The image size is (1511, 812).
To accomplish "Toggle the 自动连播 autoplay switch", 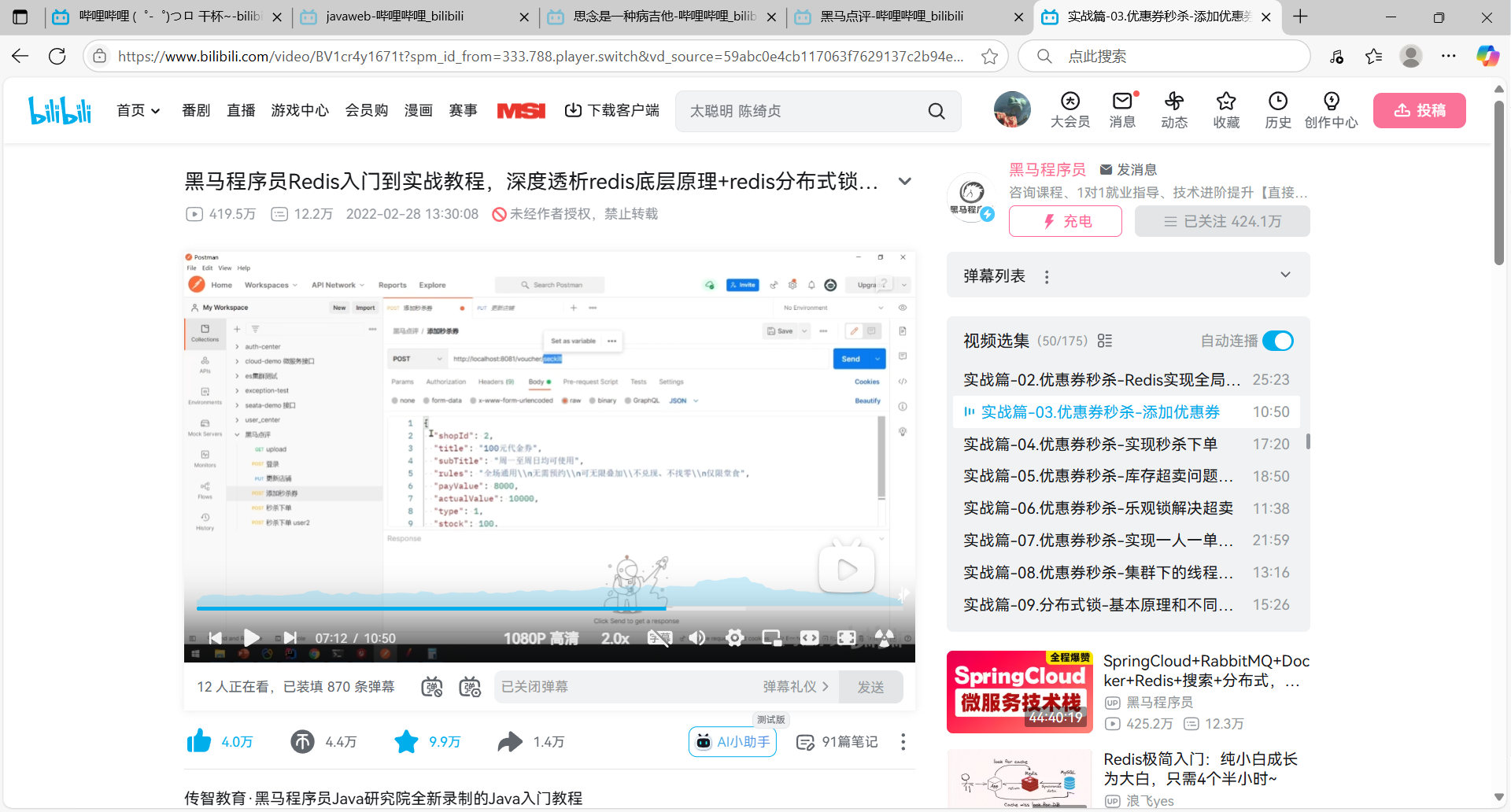I will click(1278, 341).
